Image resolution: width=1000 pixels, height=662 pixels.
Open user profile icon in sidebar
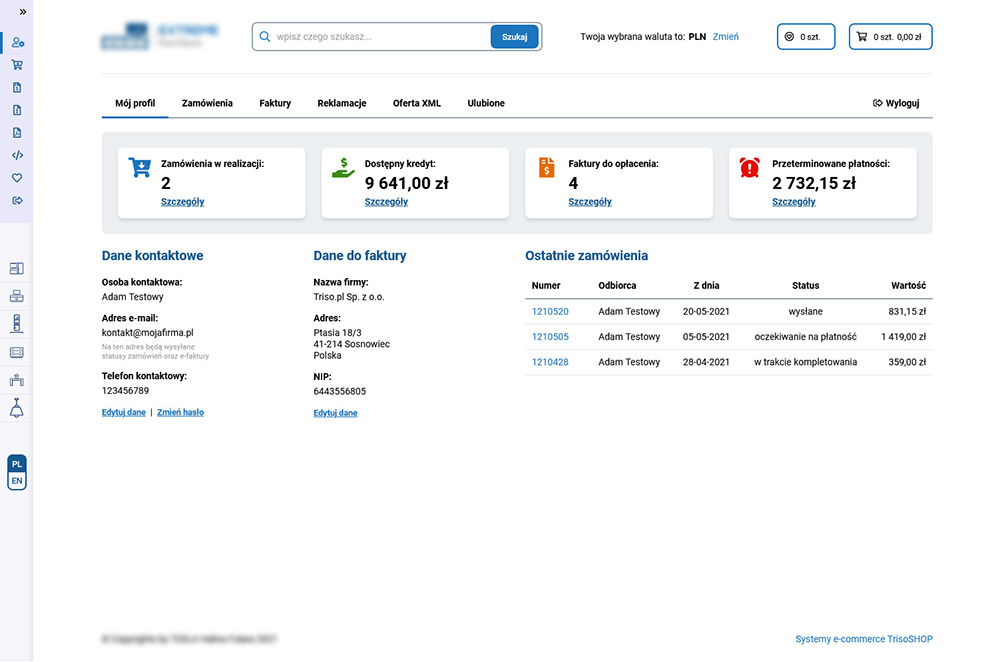[18, 43]
